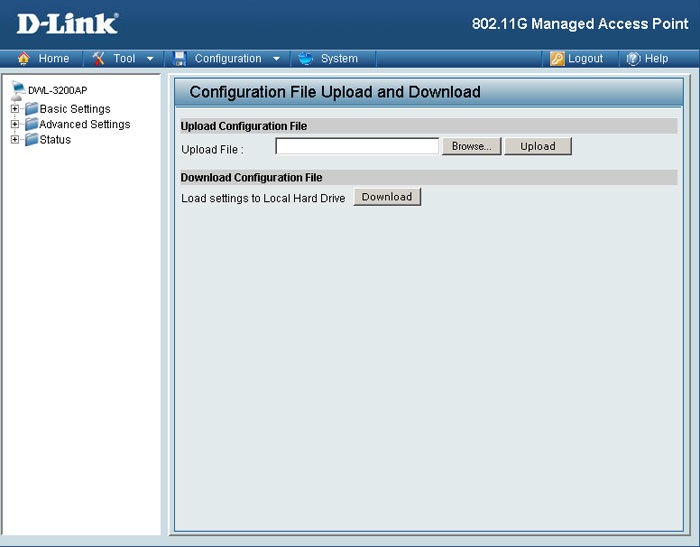Go to the Home menu item

pos(54,58)
